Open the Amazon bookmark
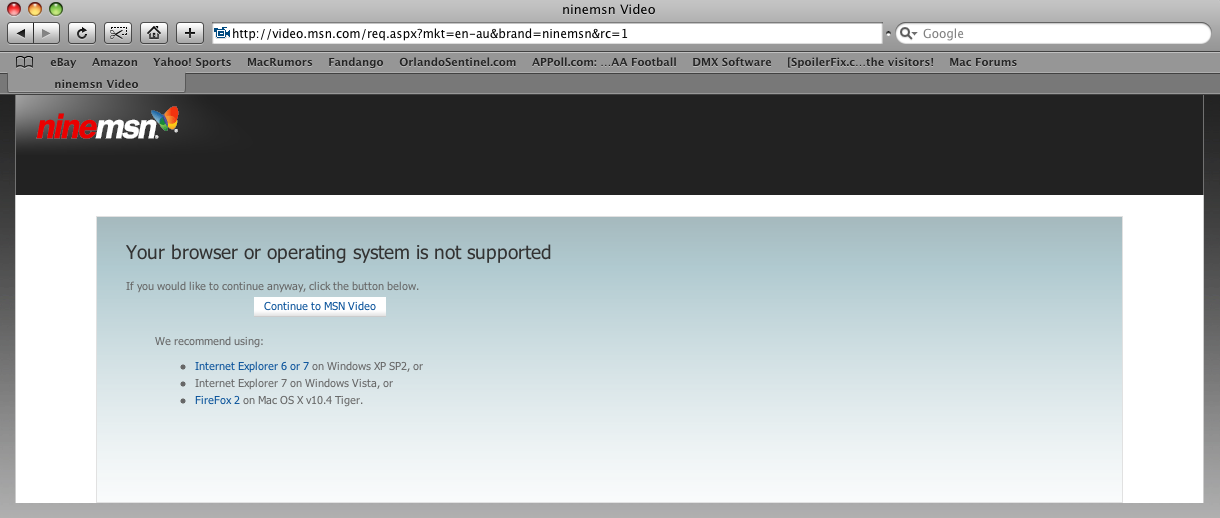1220x518 pixels. coord(115,62)
